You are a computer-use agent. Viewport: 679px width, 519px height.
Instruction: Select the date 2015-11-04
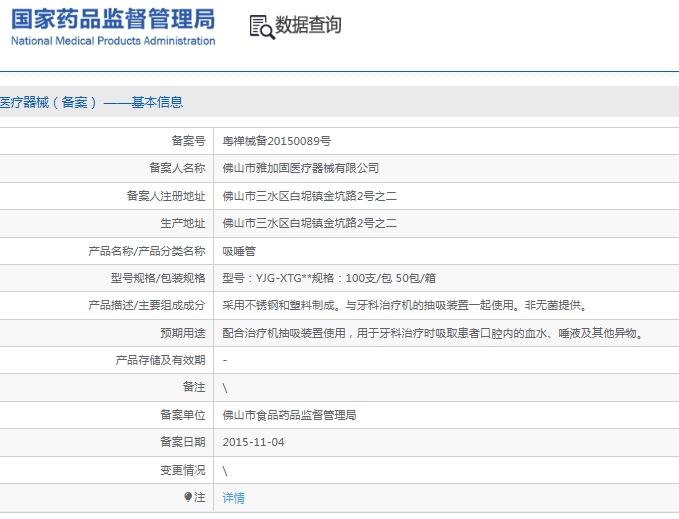[253, 442]
